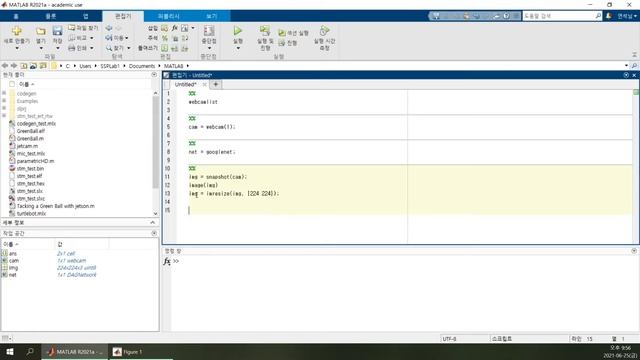Click the Comment percent icon
Screen dimensions: 640x360
click(x=164, y=38)
